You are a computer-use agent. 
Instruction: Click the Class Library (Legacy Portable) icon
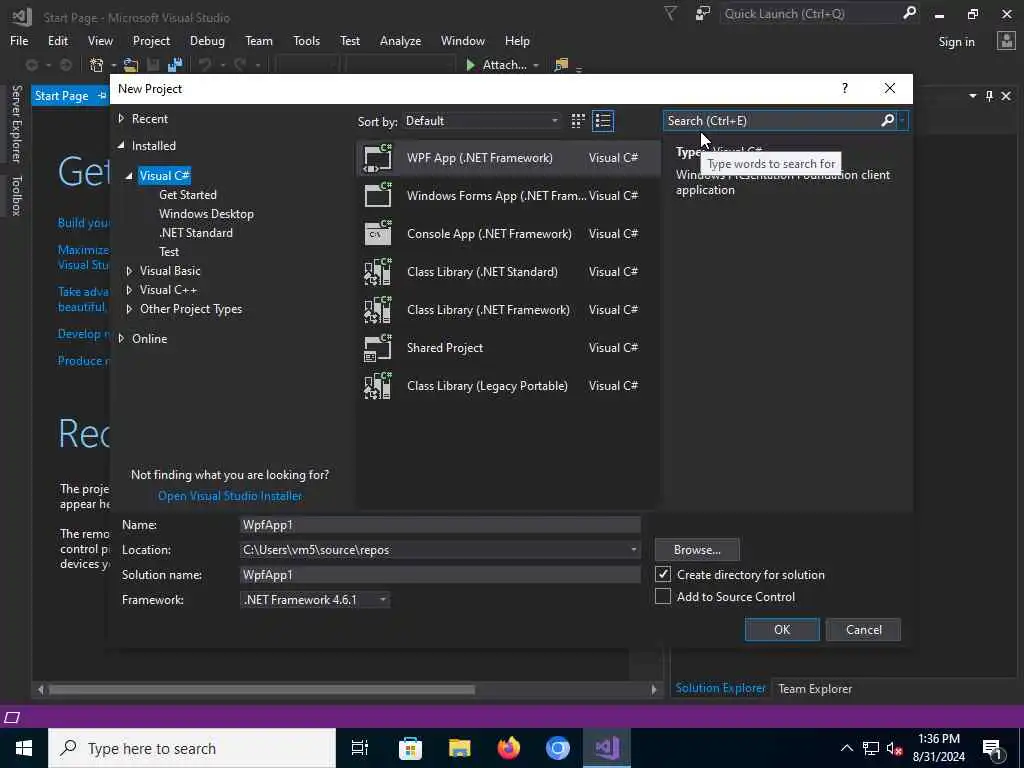[x=377, y=385]
